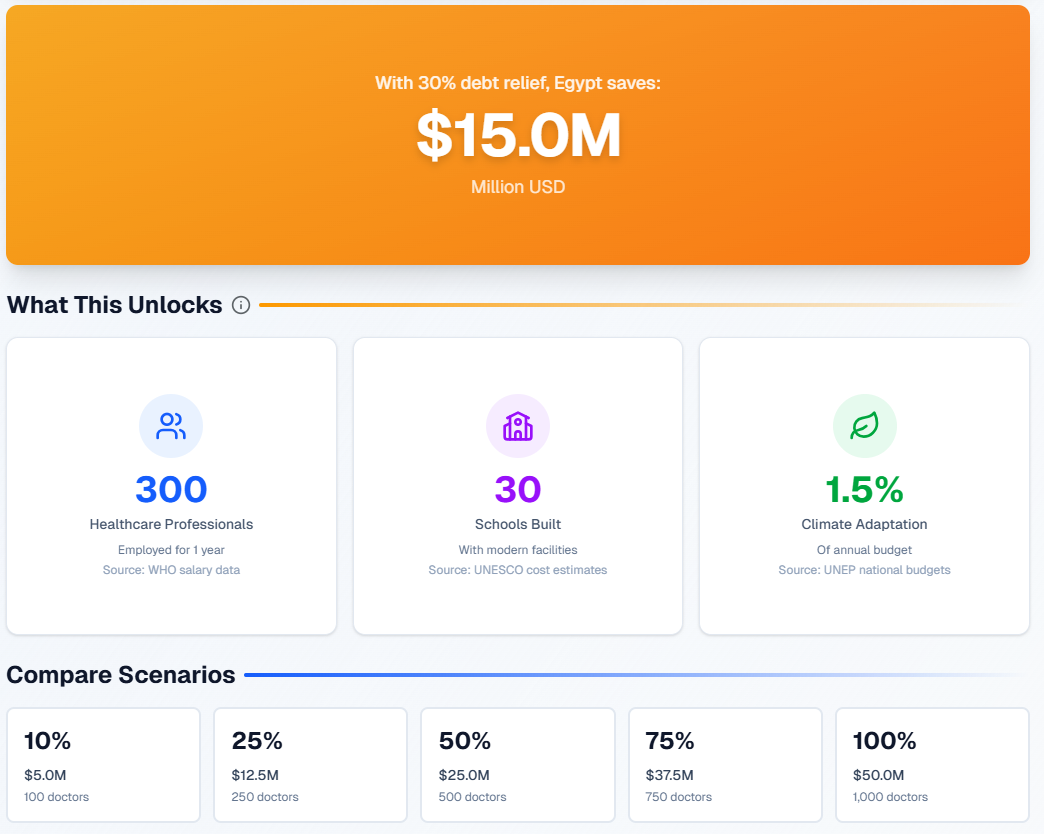
Task: Choose the 50% scenario with 500 doctors
Action: [x=517, y=765]
